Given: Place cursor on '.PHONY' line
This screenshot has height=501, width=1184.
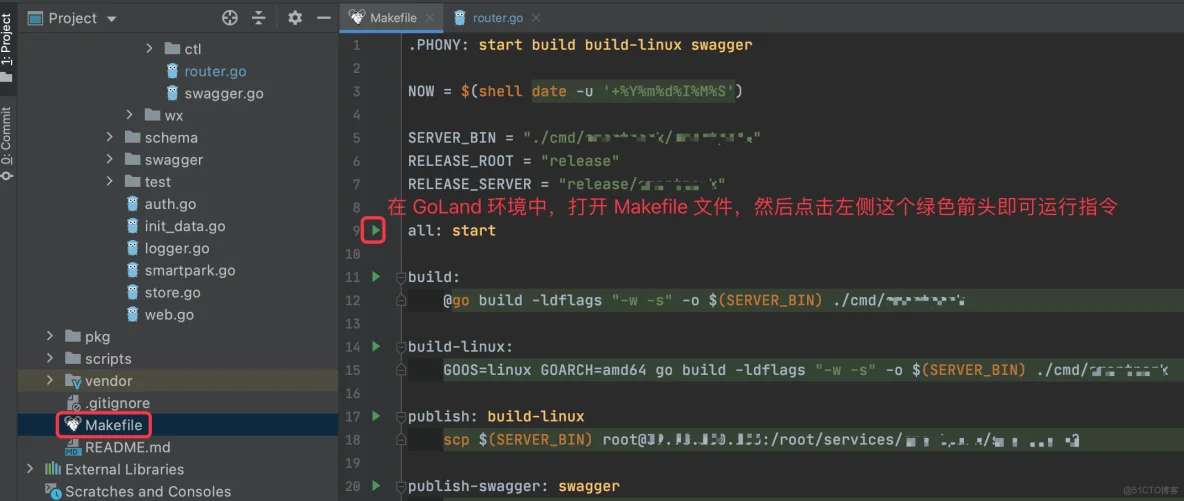Looking at the screenshot, I should click(580, 45).
